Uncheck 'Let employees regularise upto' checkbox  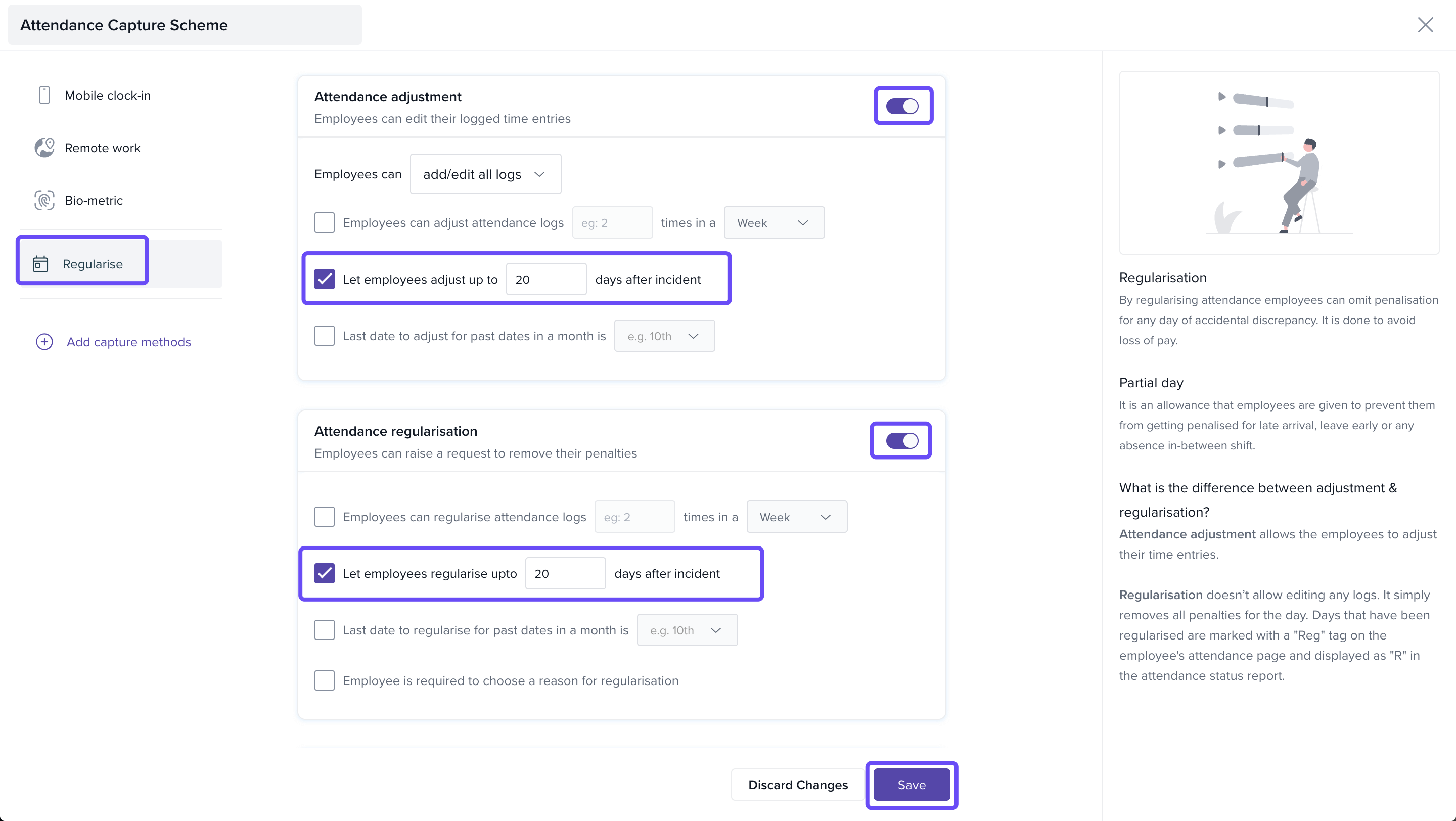(325, 573)
